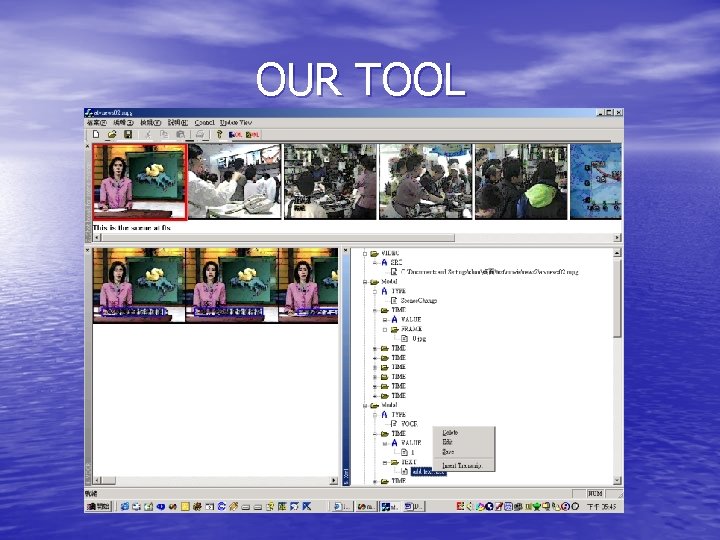Click the scene strip scrollbar left arrow
720x540 pixels.
(x=97, y=237)
